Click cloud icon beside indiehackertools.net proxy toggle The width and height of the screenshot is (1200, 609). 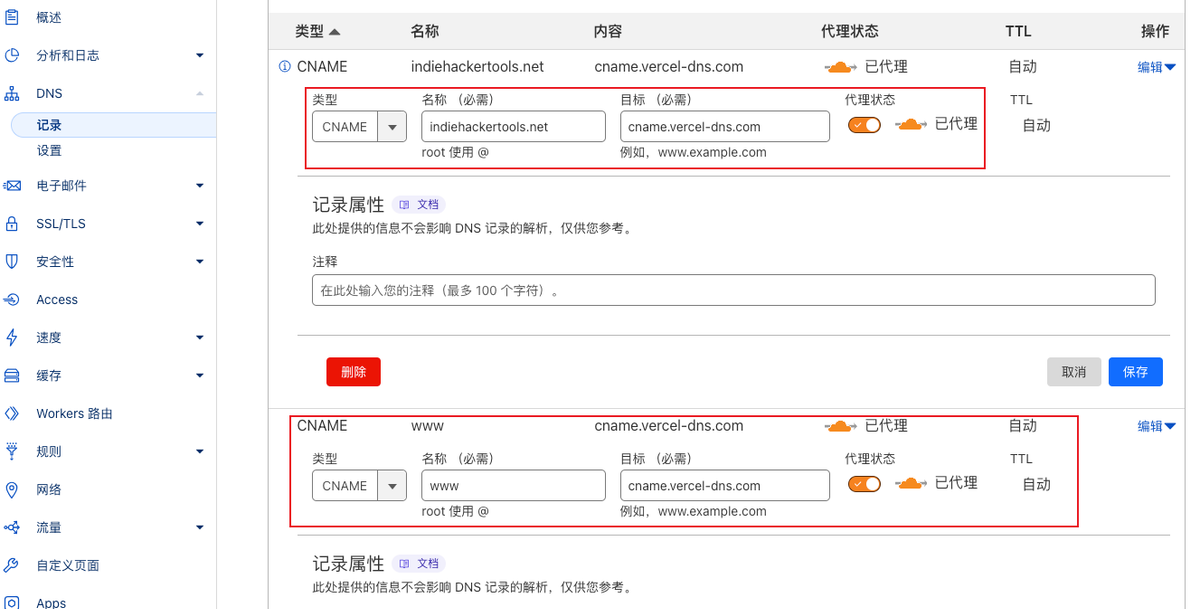910,124
